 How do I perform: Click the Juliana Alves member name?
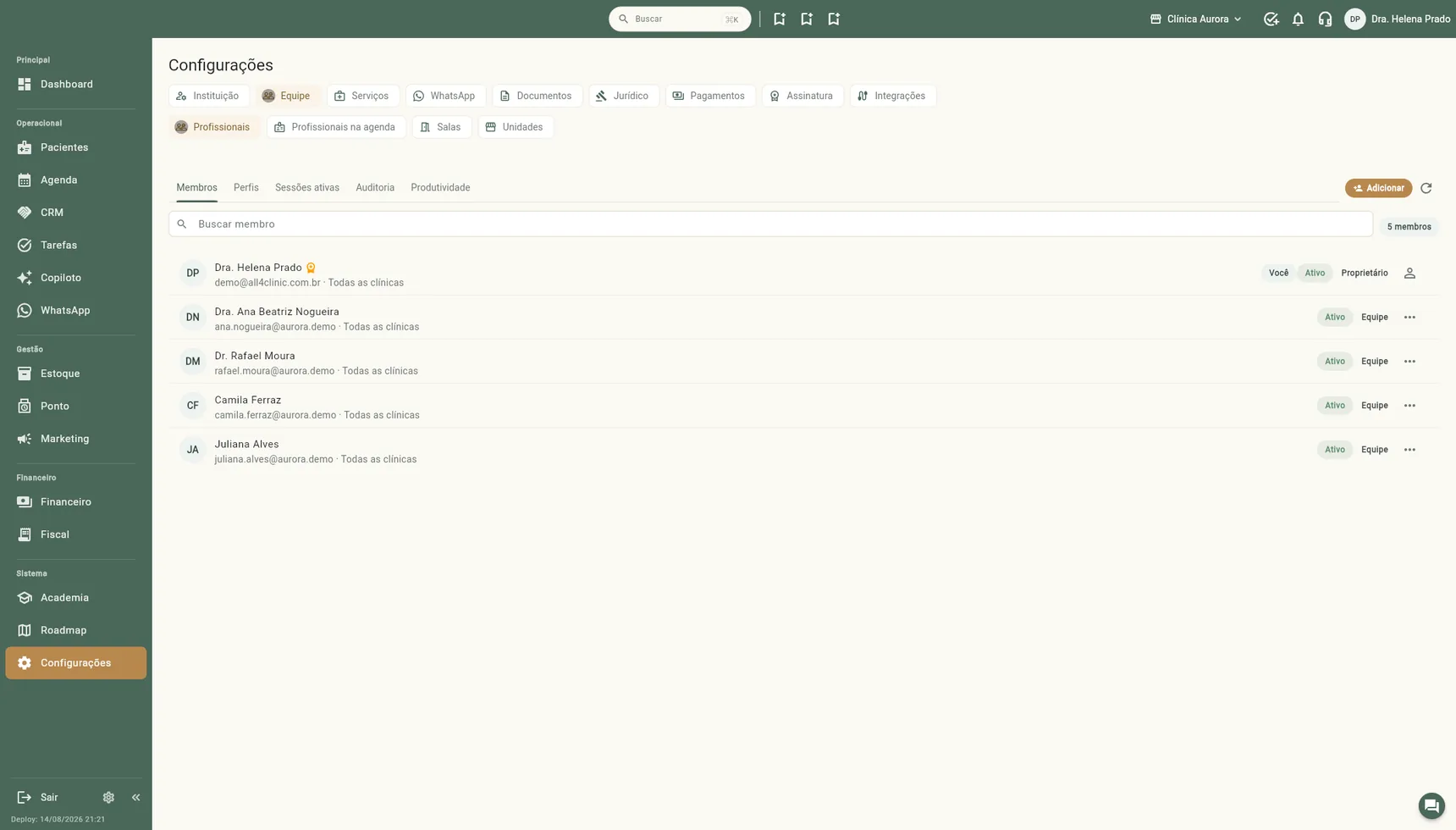pyautogui.click(x=246, y=444)
